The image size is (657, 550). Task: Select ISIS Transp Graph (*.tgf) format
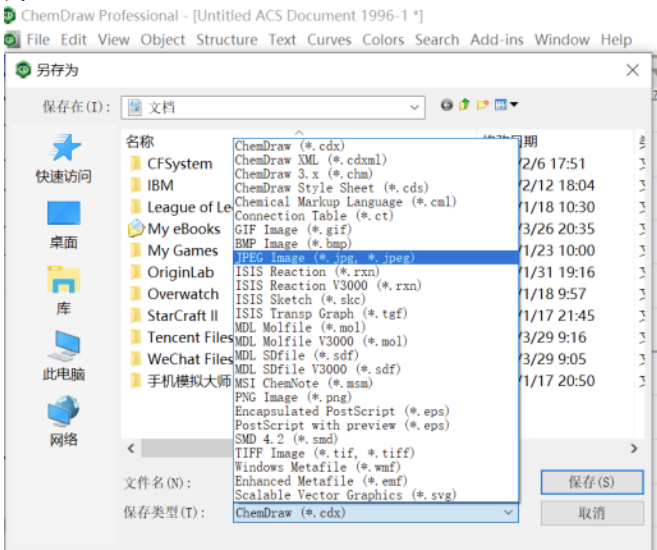click(375, 313)
